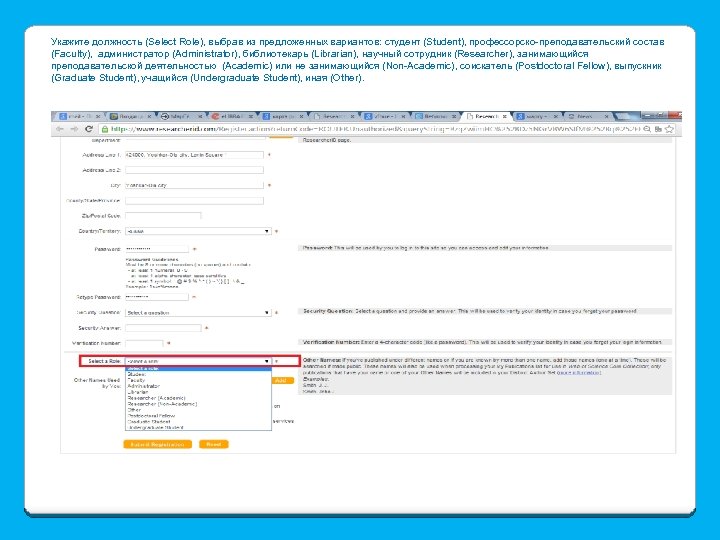Click the bookmark star in the address bar
The height and width of the screenshot is (540, 720).
coord(669,129)
